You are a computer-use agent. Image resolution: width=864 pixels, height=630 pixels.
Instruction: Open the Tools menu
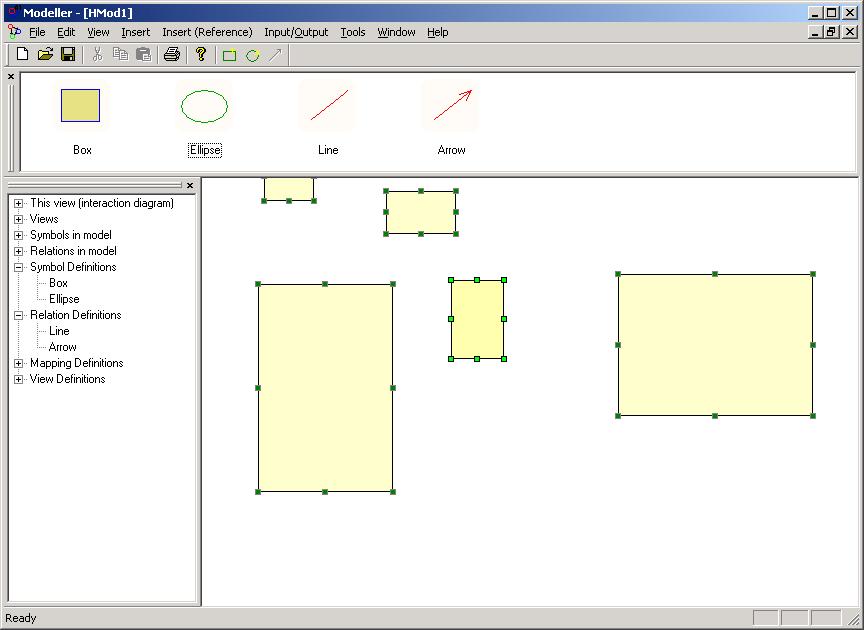coord(353,32)
